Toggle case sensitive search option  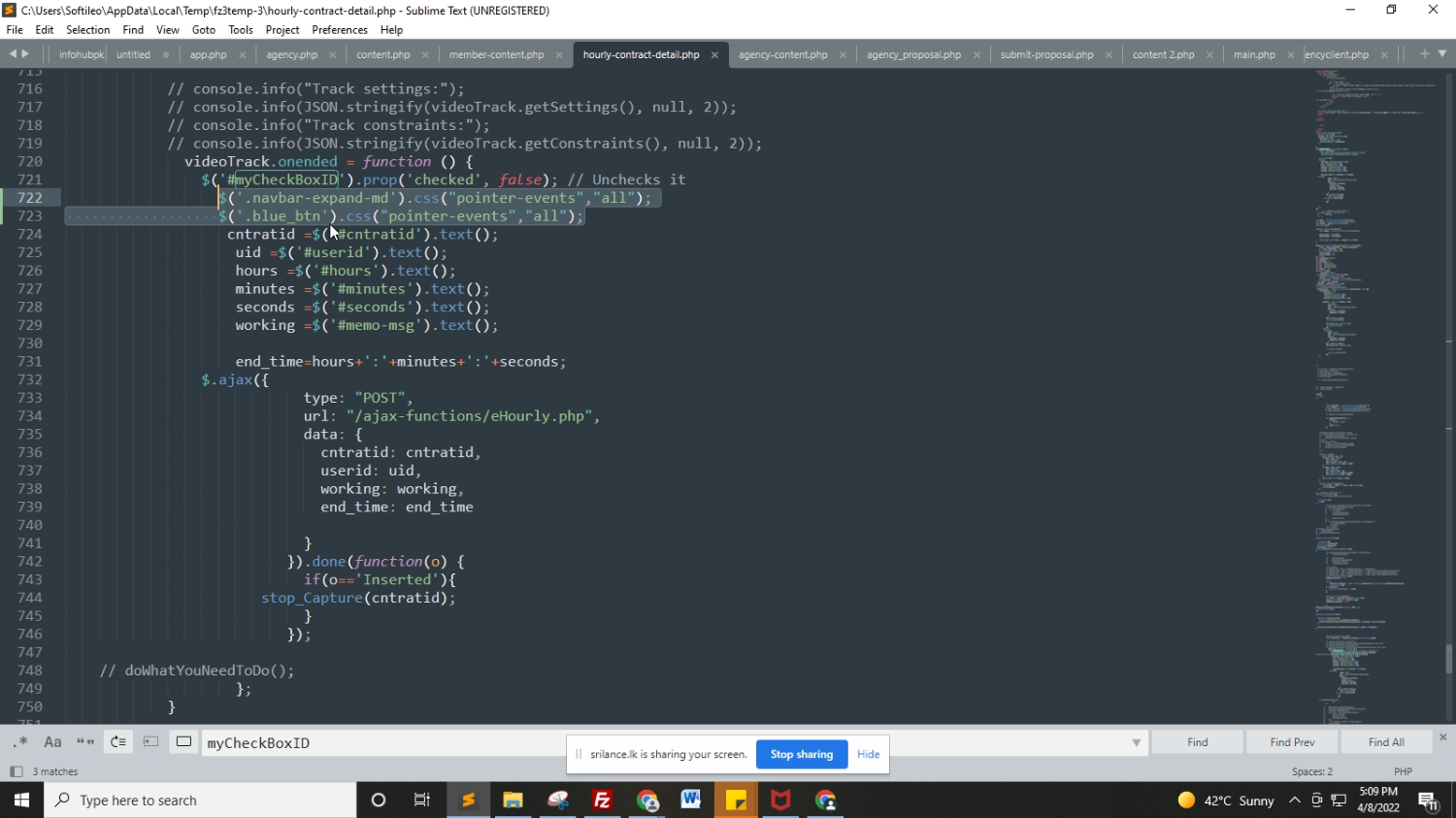point(53,742)
